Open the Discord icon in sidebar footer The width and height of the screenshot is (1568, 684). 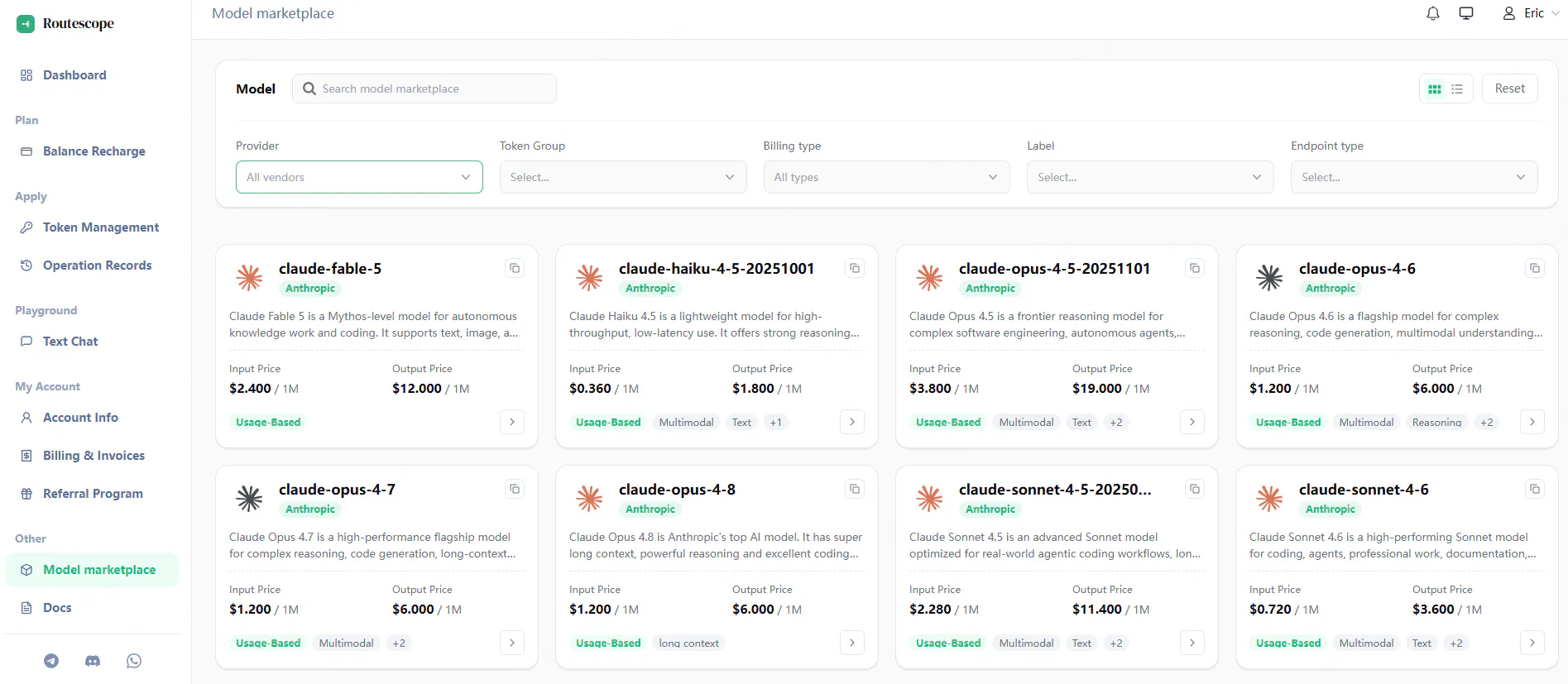[x=93, y=661]
